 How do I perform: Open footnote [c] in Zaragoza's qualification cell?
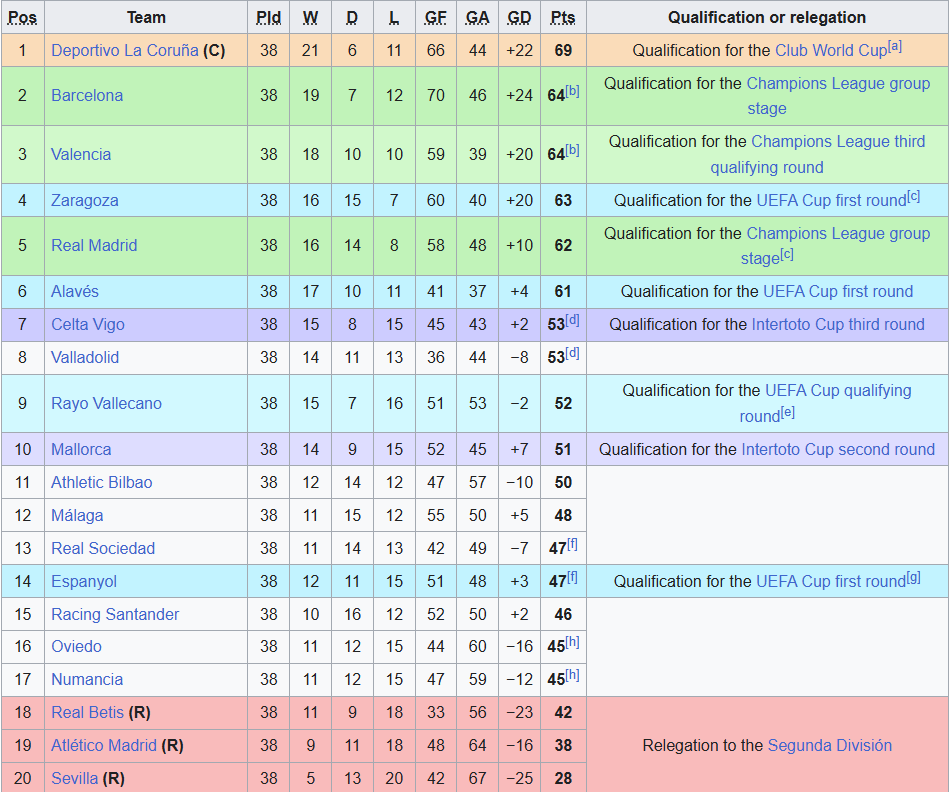(913, 196)
